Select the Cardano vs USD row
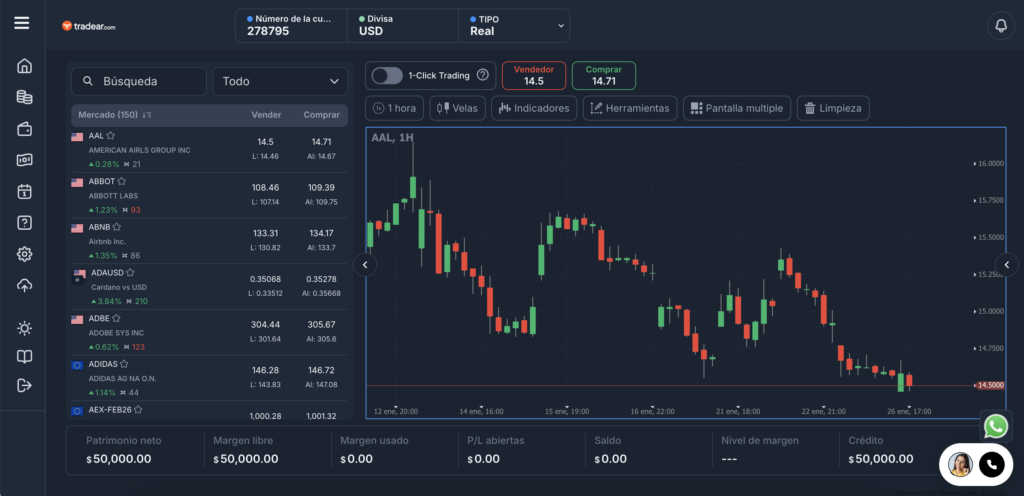This screenshot has width=1024, height=496. click(x=209, y=287)
